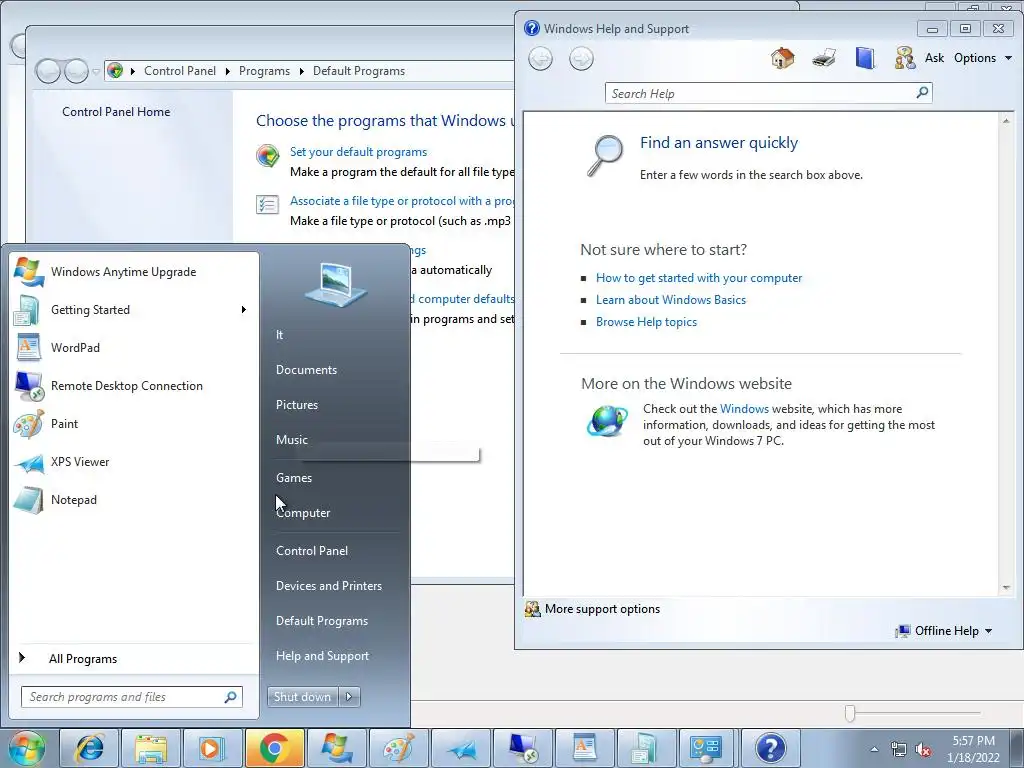Open Devices and Printers from Start menu
Viewport: 1024px width, 768px height.
click(328, 586)
